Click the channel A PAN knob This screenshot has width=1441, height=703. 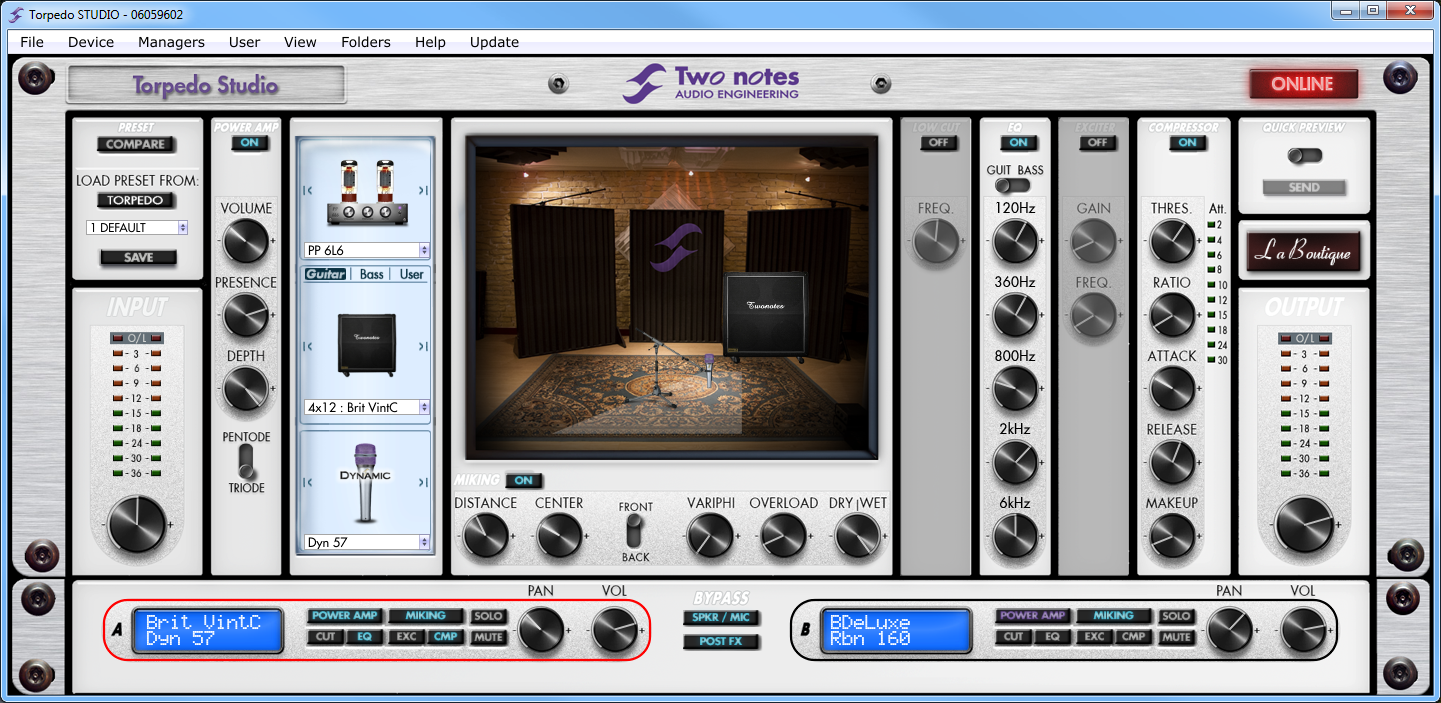coord(541,630)
